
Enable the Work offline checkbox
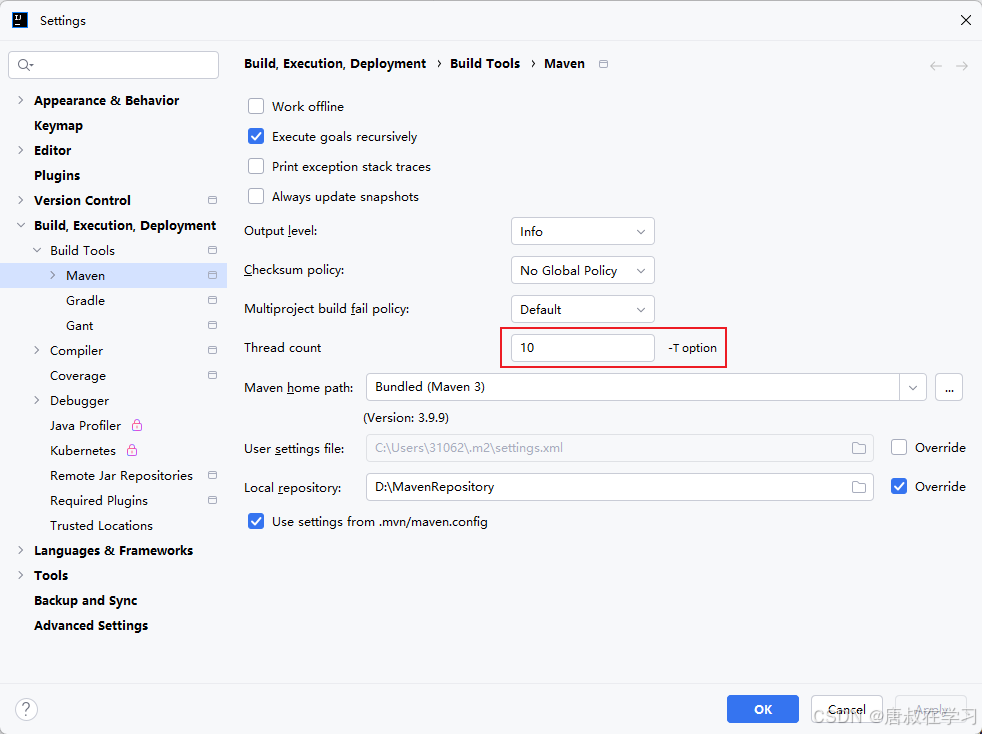(x=256, y=106)
